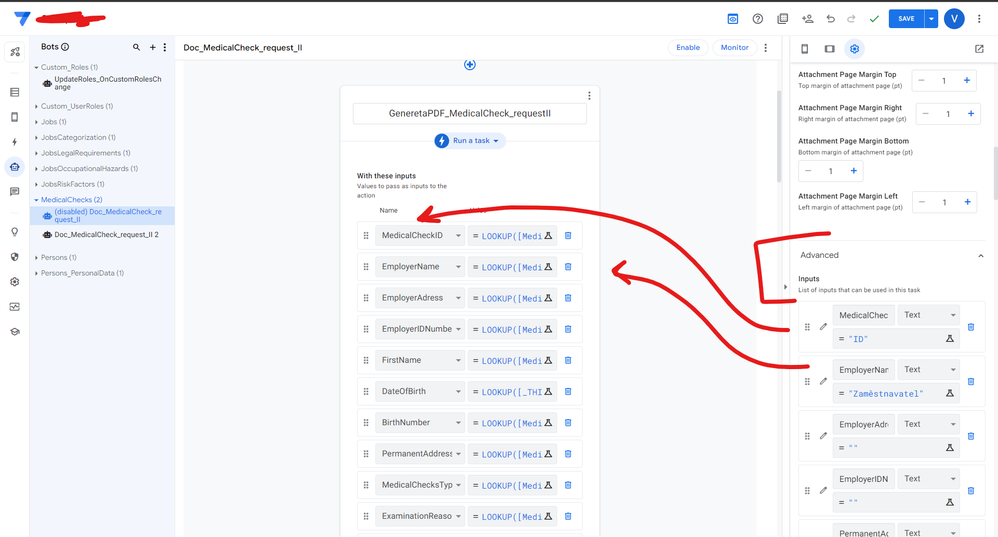Open the Save options dropdown arrow
Screen dimensions: 998x537
(931, 19)
